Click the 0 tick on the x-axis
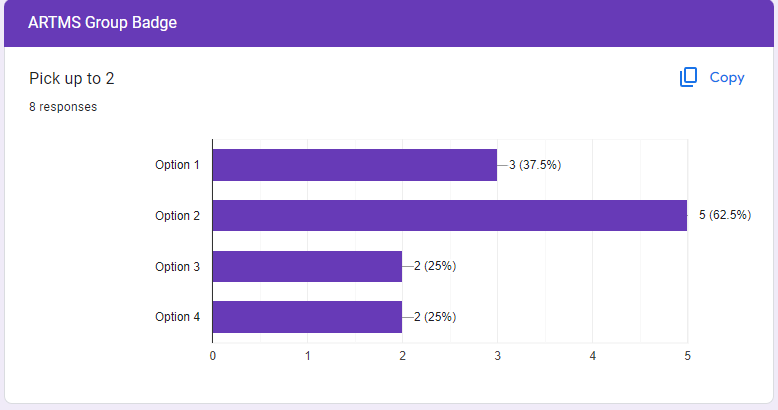Viewport: 778px width, 410px height. [x=213, y=356]
